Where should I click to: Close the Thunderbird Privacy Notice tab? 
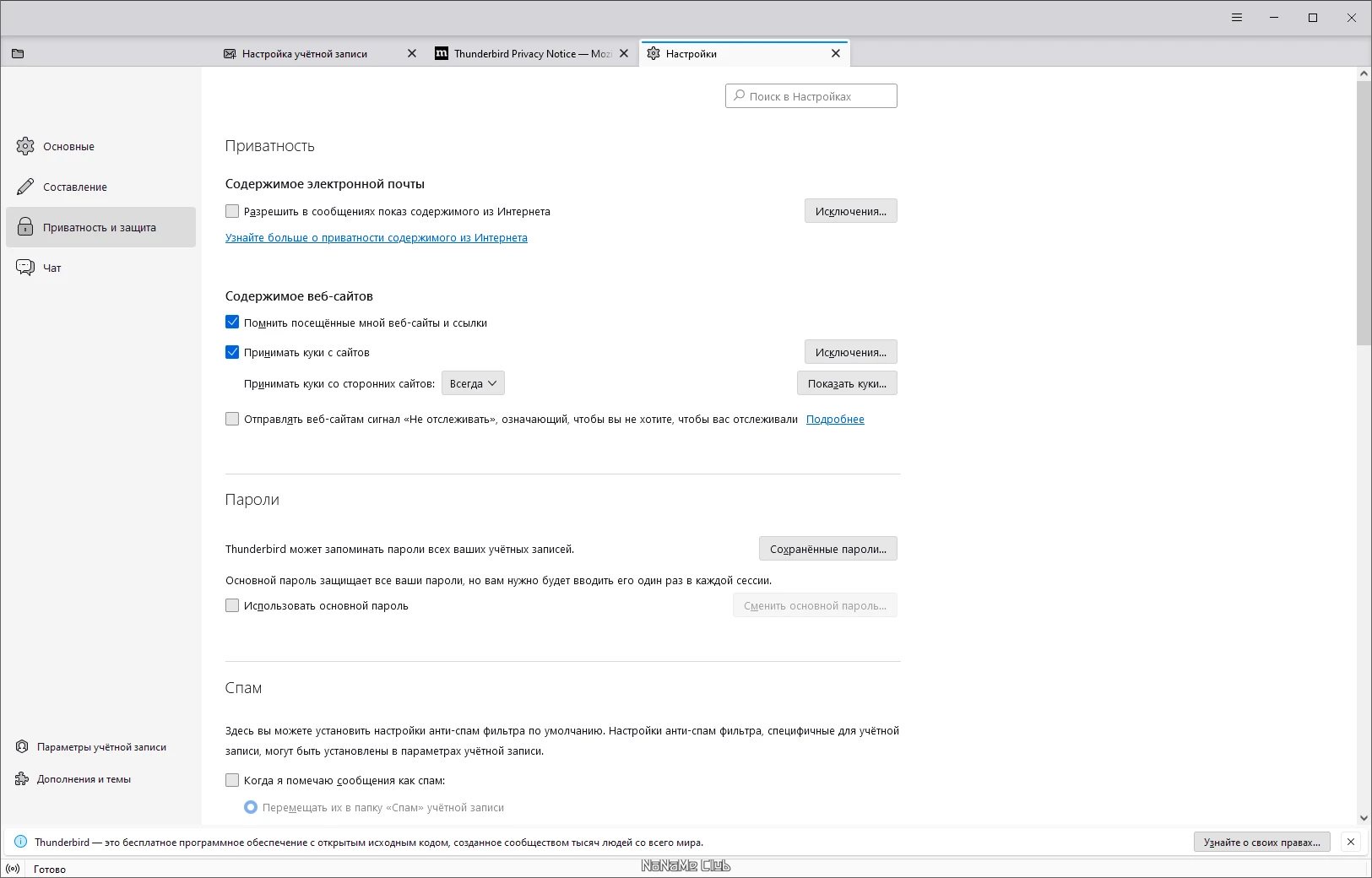click(x=624, y=53)
